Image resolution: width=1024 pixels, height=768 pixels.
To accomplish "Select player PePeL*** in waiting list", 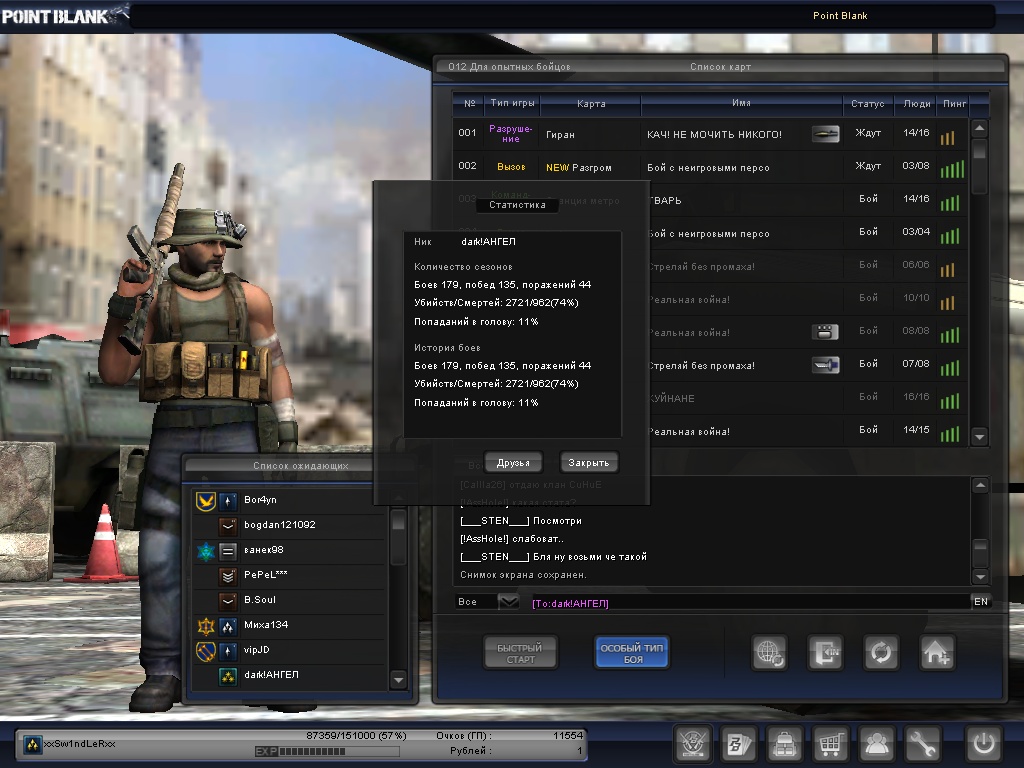I will coord(289,575).
